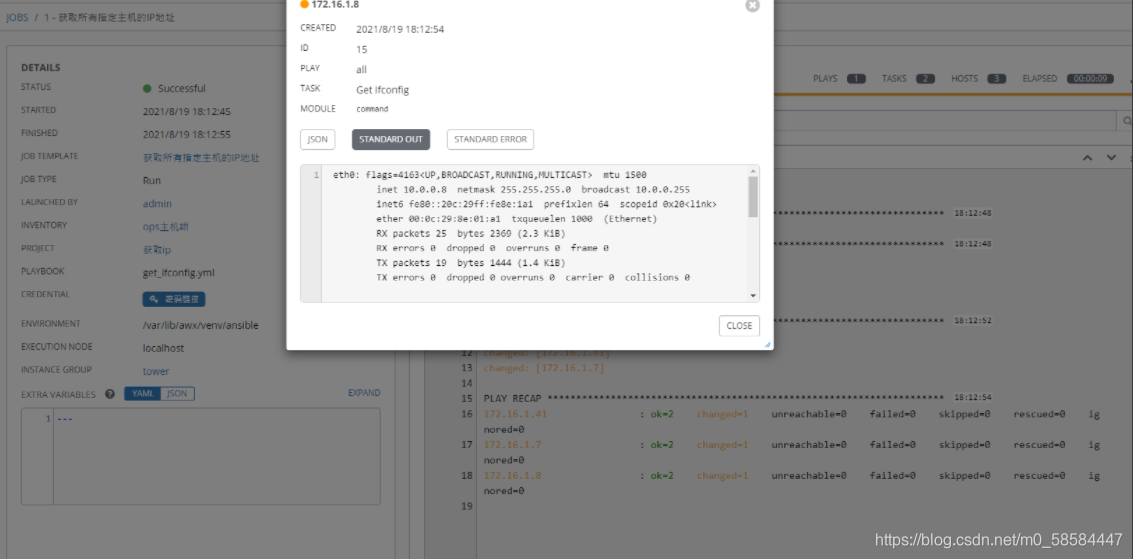Click inside the extra variables code editor
This screenshot has width=1133, height=559.
coord(217,456)
